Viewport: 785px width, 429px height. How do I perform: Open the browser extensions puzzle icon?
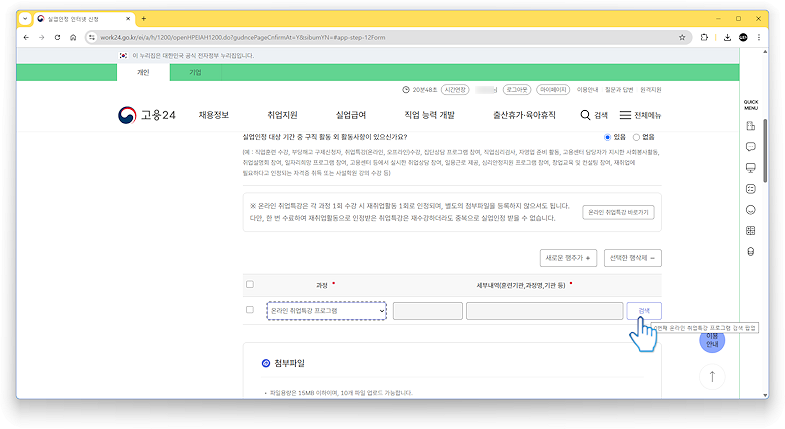point(704,38)
